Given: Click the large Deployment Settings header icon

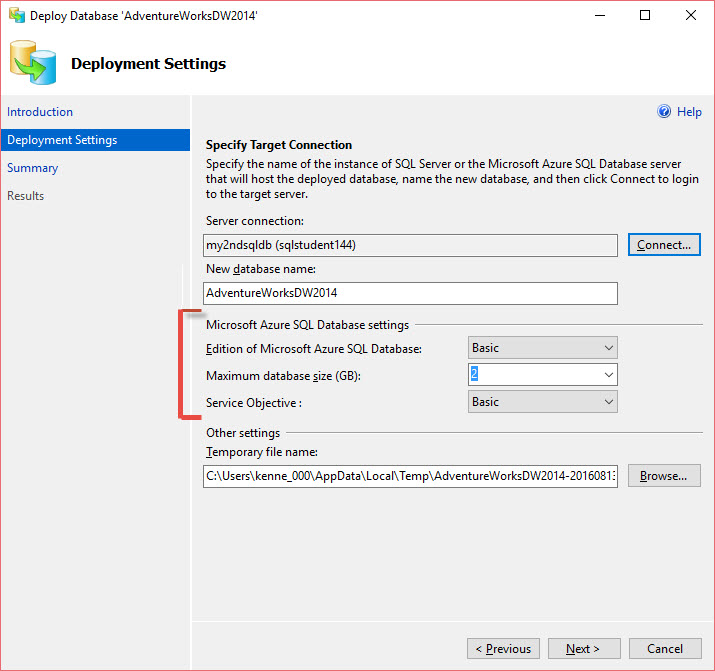Looking at the screenshot, I should click(x=33, y=64).
